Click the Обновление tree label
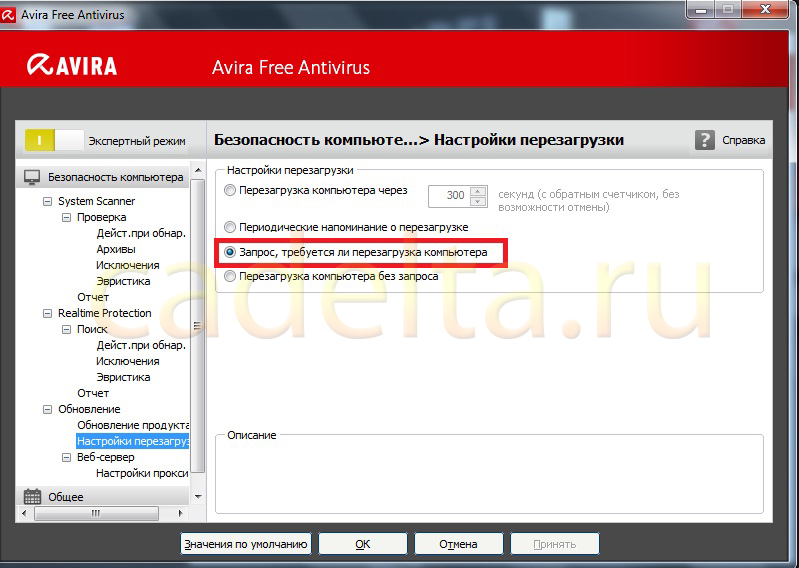 pyautogui.click(x=89, y=409)
